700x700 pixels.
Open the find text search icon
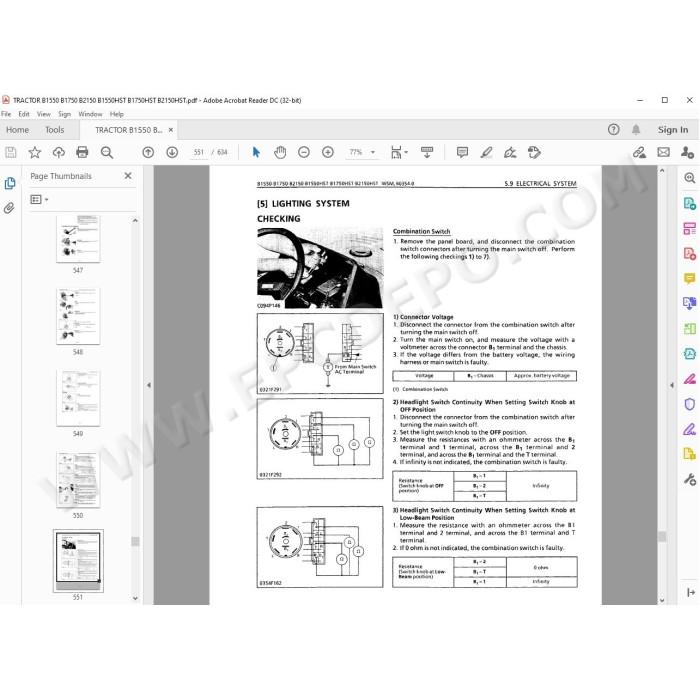click(x=107, y=153)
